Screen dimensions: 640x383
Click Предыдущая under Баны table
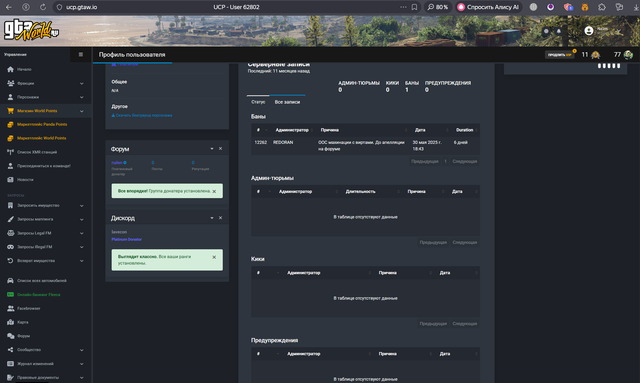tap(424, 162)
